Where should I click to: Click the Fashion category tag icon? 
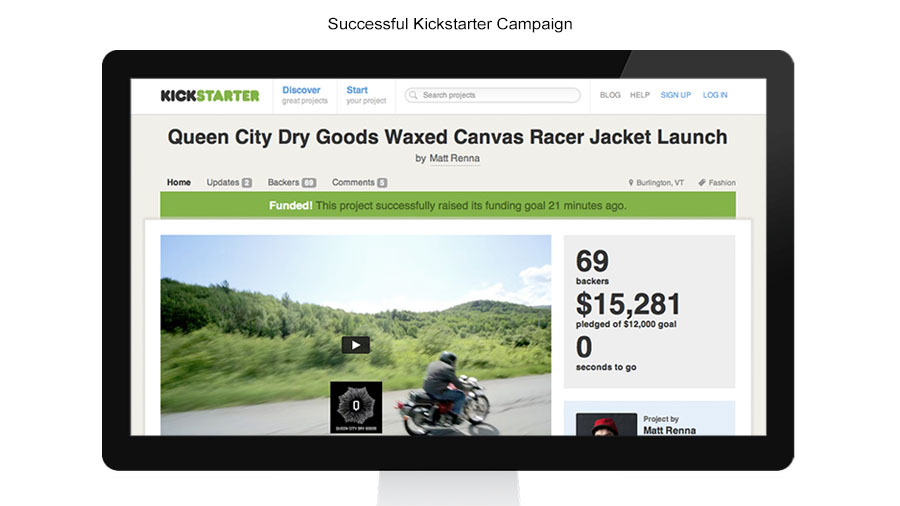tap(701, 182)
